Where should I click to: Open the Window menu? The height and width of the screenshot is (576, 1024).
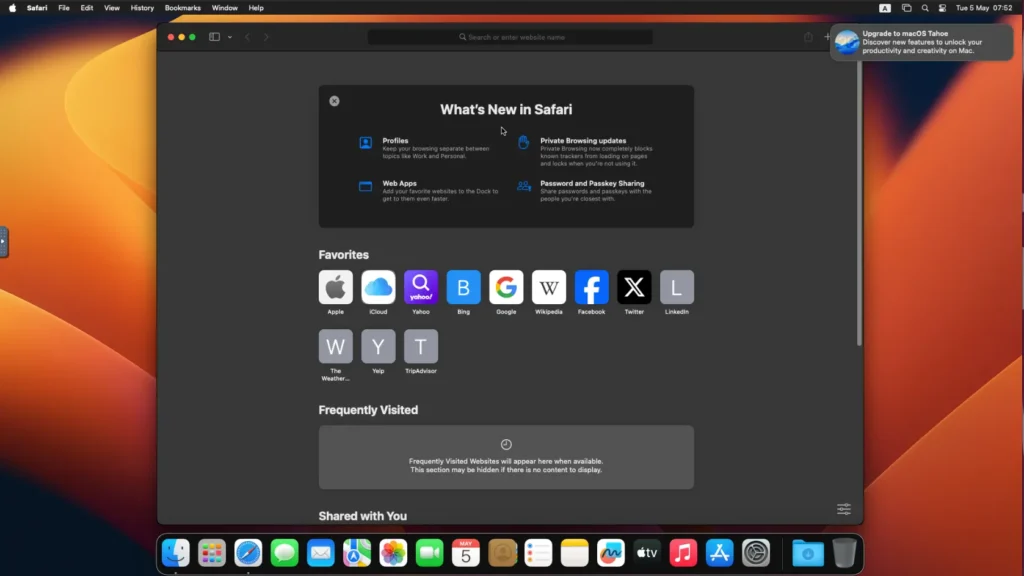224,8
